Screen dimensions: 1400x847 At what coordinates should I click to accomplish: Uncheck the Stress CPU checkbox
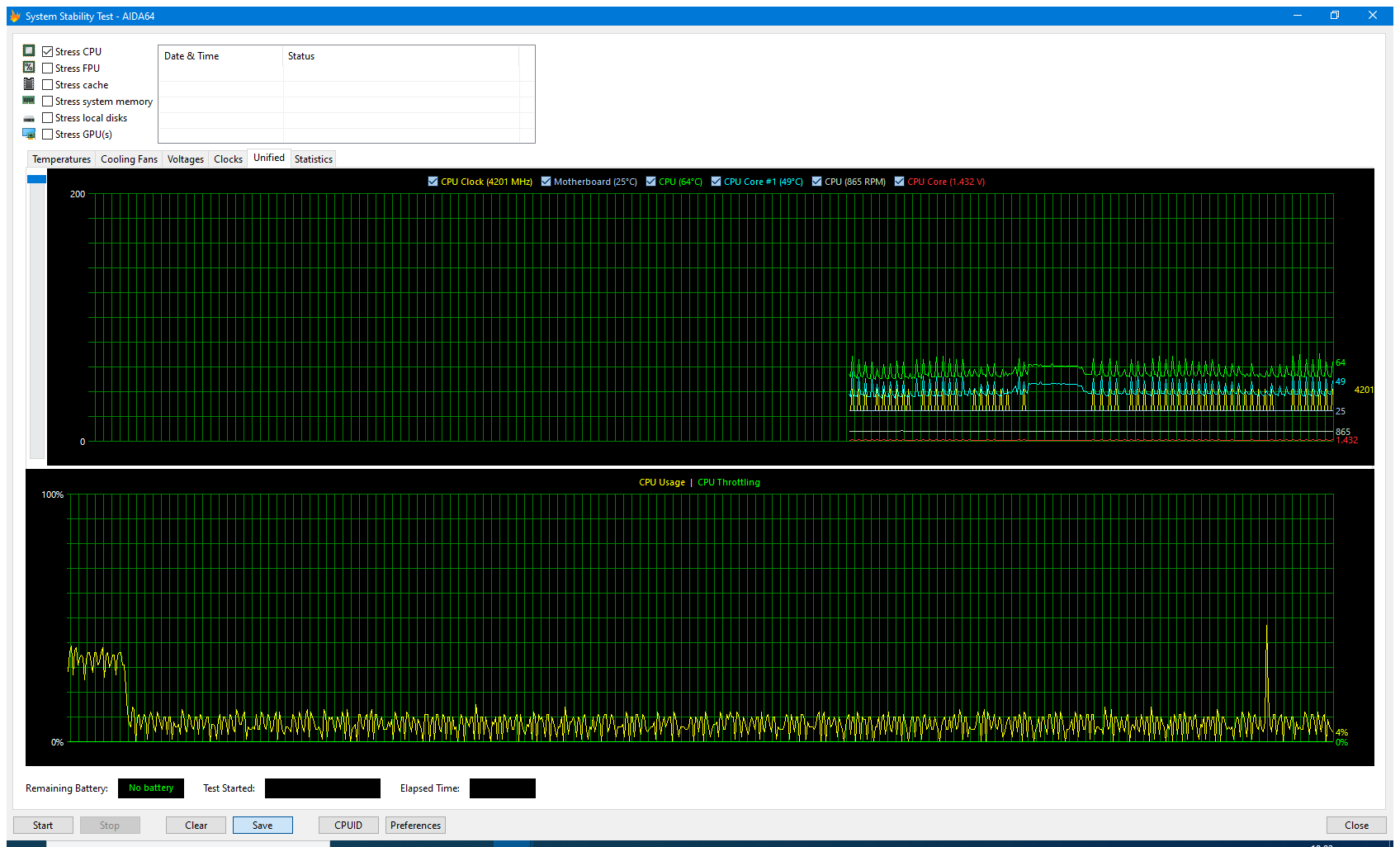click(48, 51)
